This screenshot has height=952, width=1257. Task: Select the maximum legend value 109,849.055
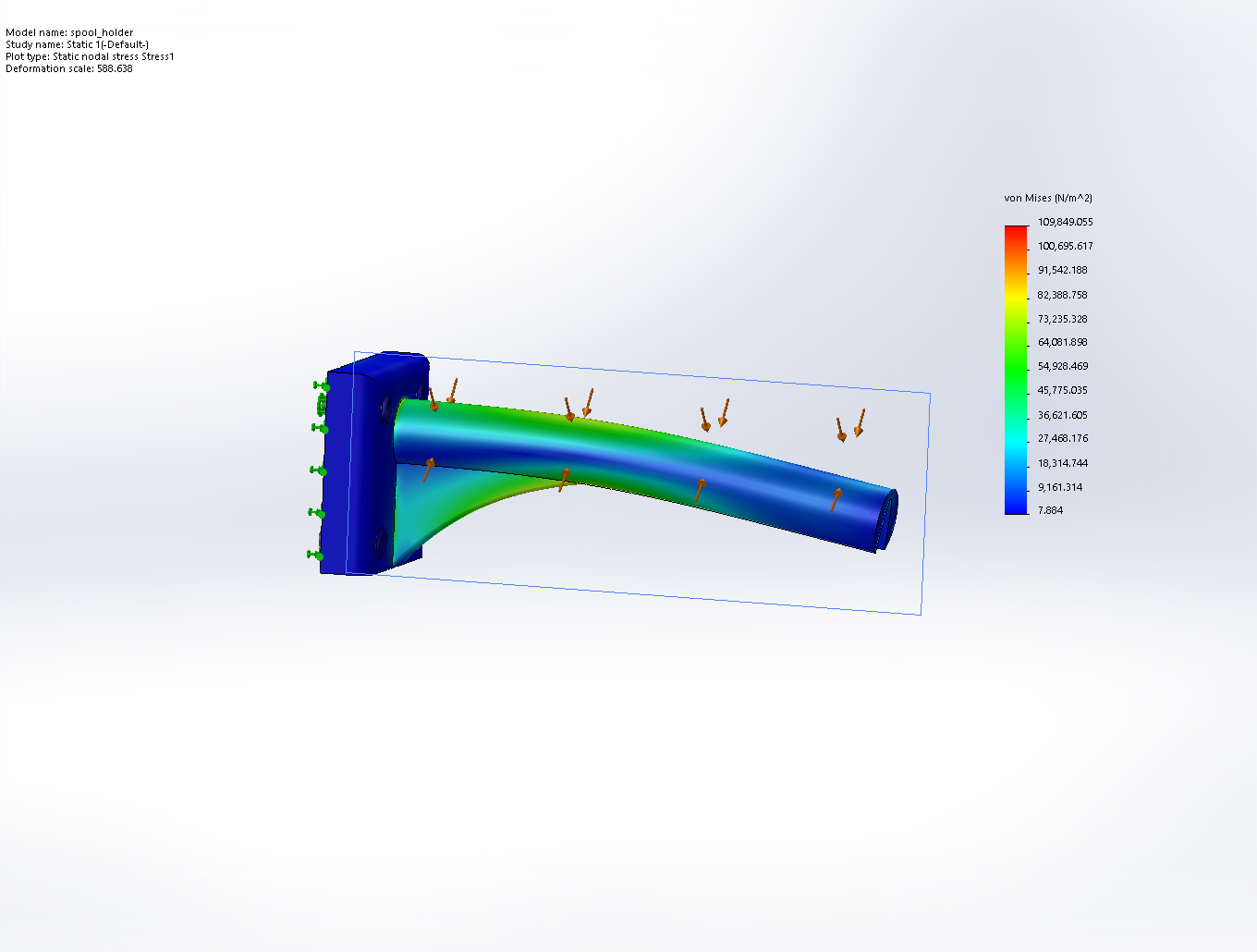click(1065, 222)
